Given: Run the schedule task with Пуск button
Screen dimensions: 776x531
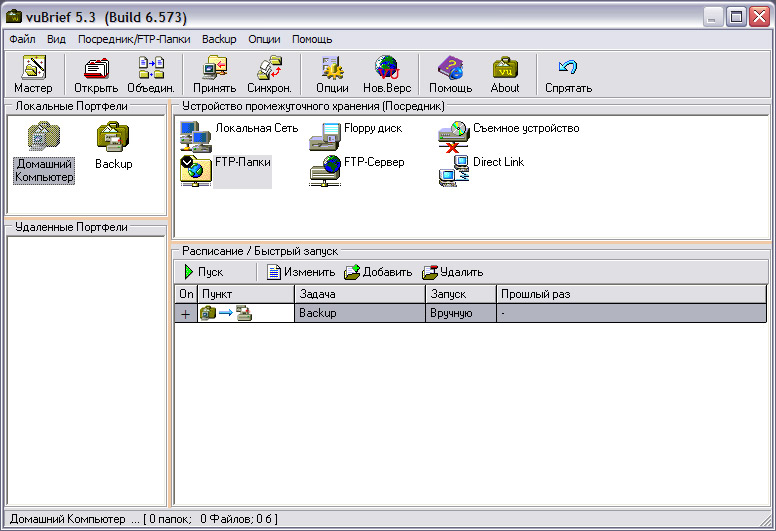Looking at the screenshot, I should tap(204, 272).
